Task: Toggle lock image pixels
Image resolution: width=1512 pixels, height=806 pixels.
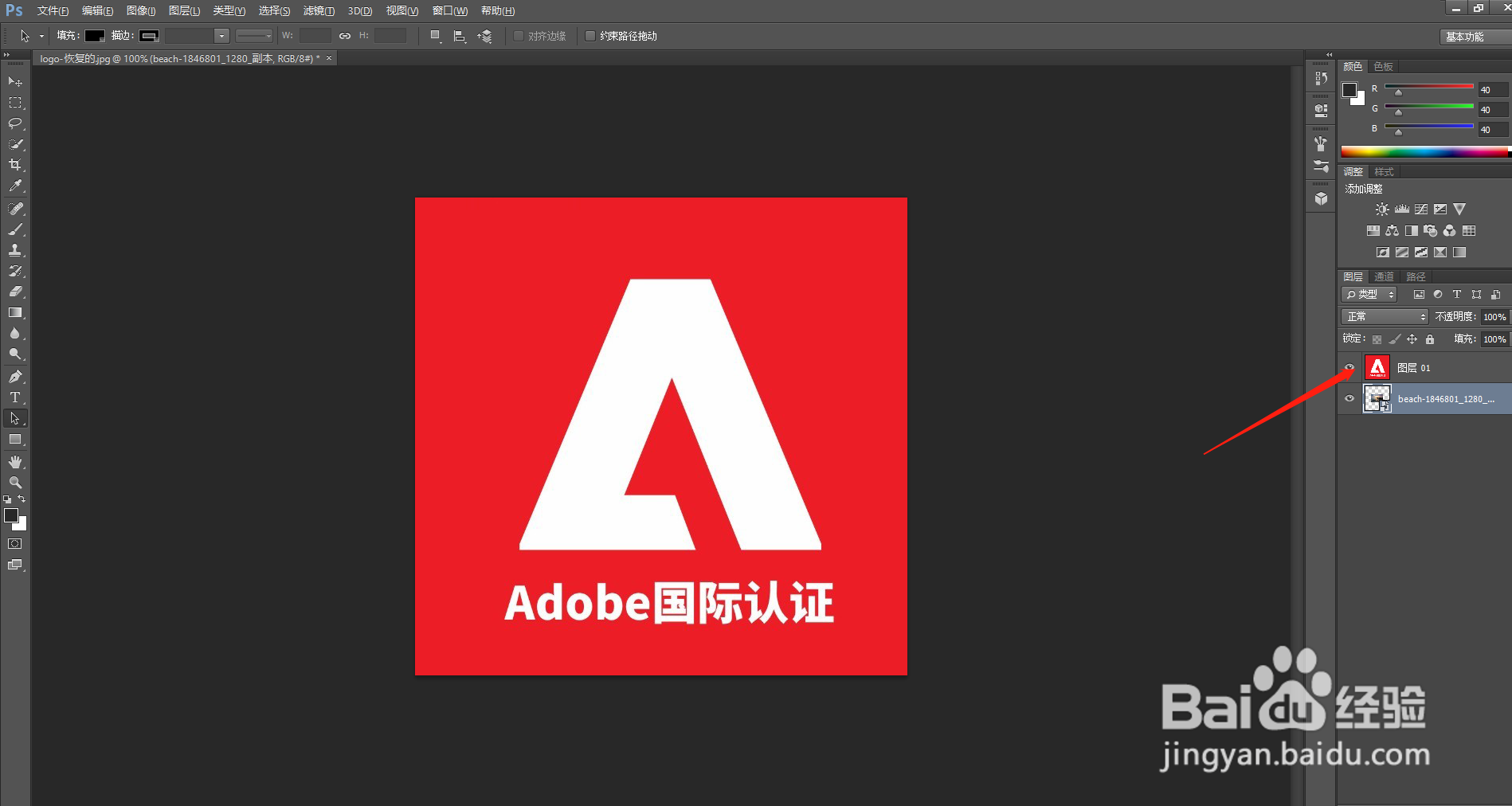Action: (x=1394, y=339)
